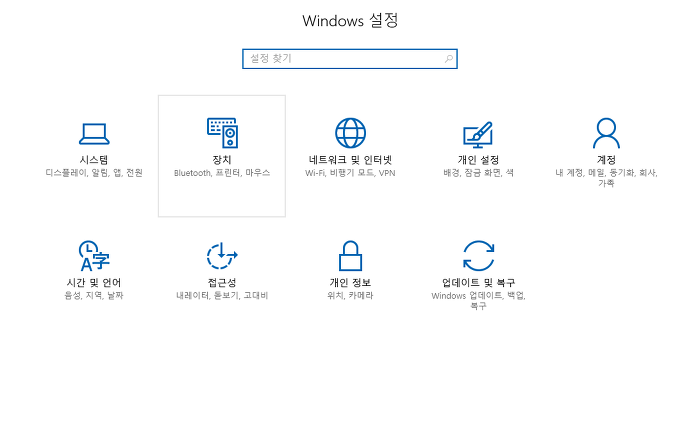Viewport: 700px width, 442px height.
Task: Click the 디스플레이, 알림, 앱, 전원 description
Action: [94, 172]
